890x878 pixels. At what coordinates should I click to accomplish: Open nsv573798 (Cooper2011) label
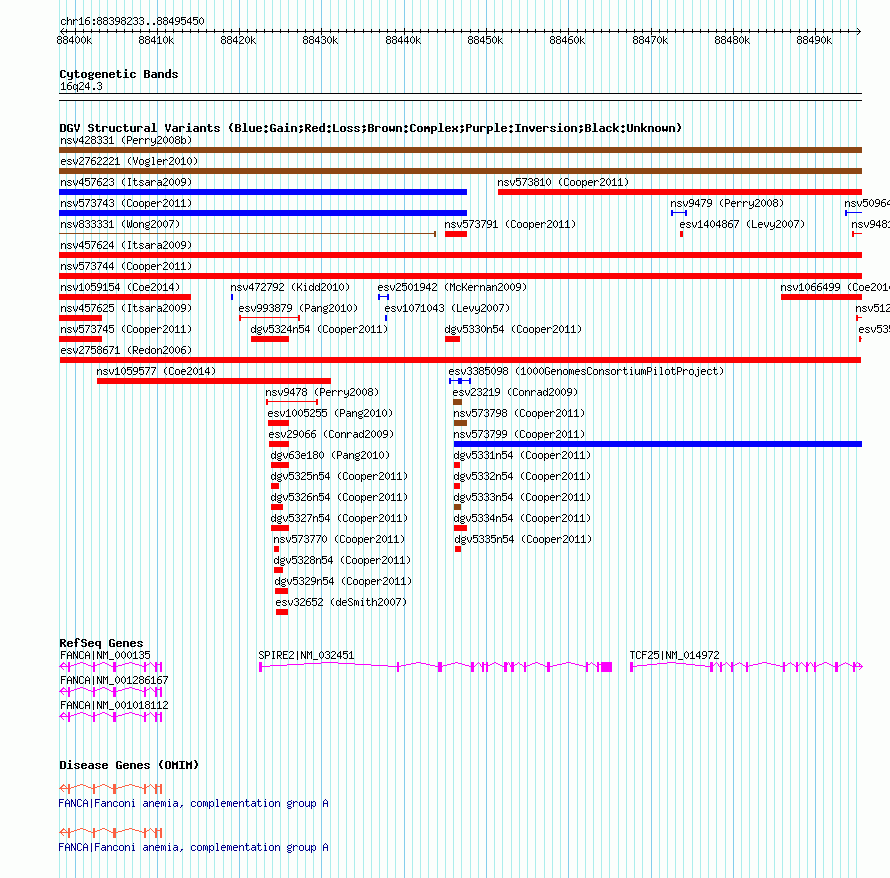tap(519, 413)
